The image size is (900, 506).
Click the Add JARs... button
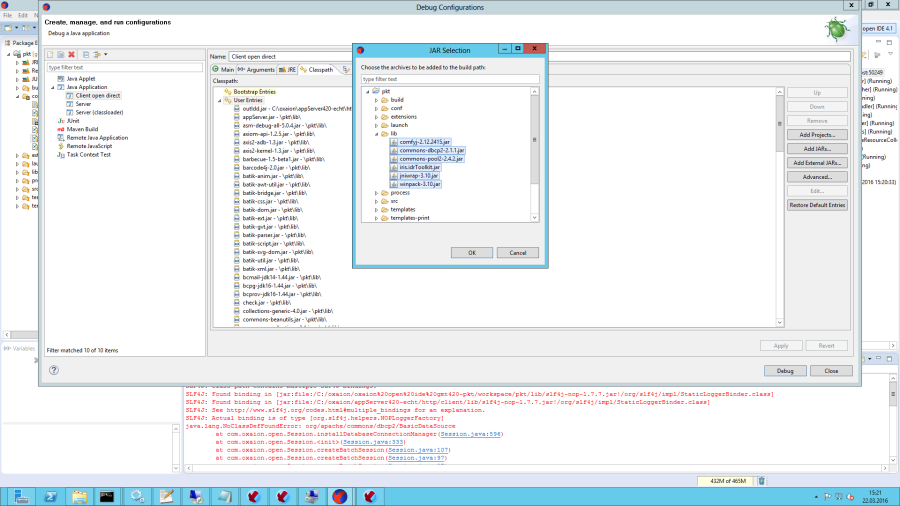click(x=817, y=149)
